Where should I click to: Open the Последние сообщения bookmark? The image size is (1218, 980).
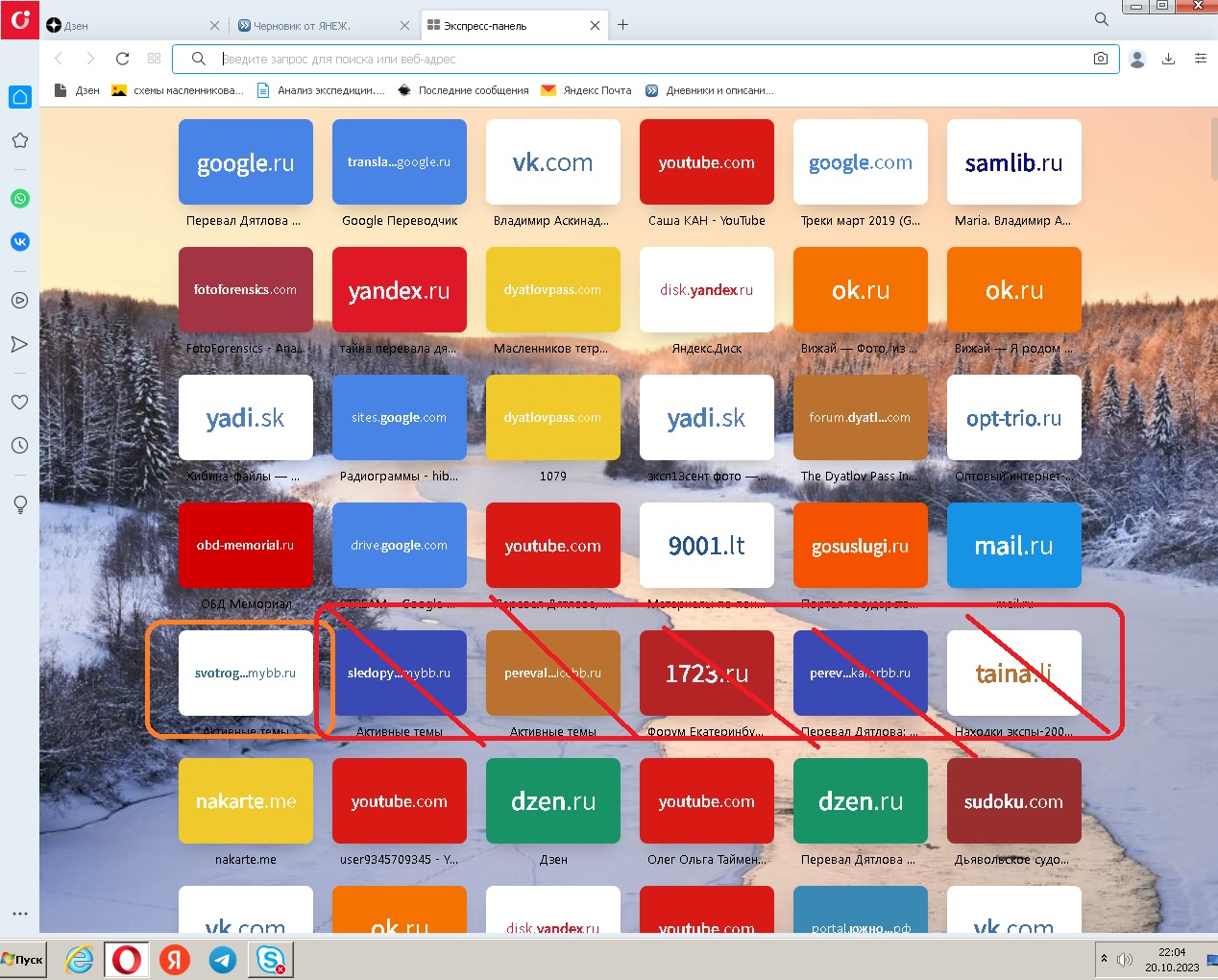click(x=462, y=90)
